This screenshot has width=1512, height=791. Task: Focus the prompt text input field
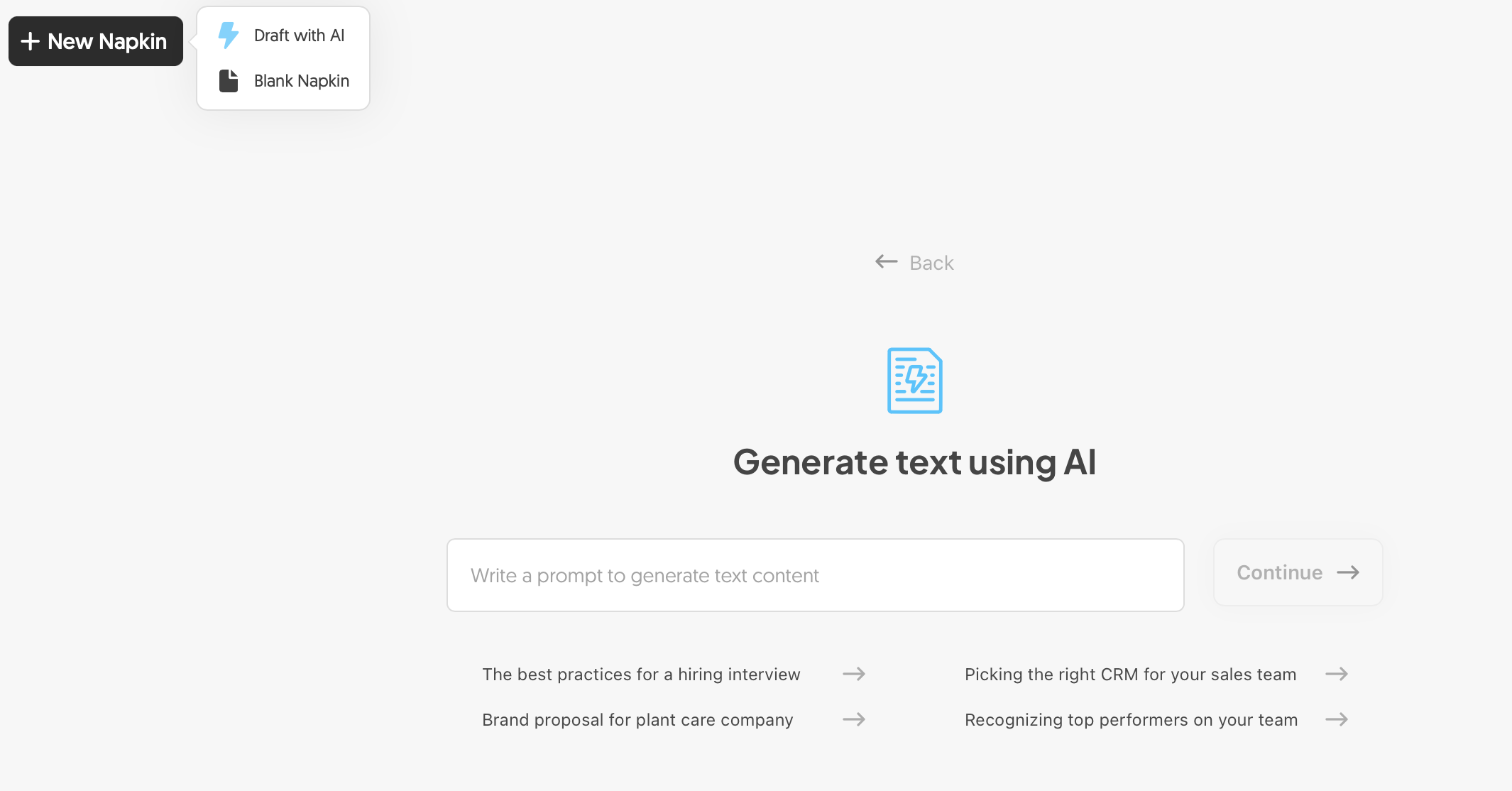815,575
